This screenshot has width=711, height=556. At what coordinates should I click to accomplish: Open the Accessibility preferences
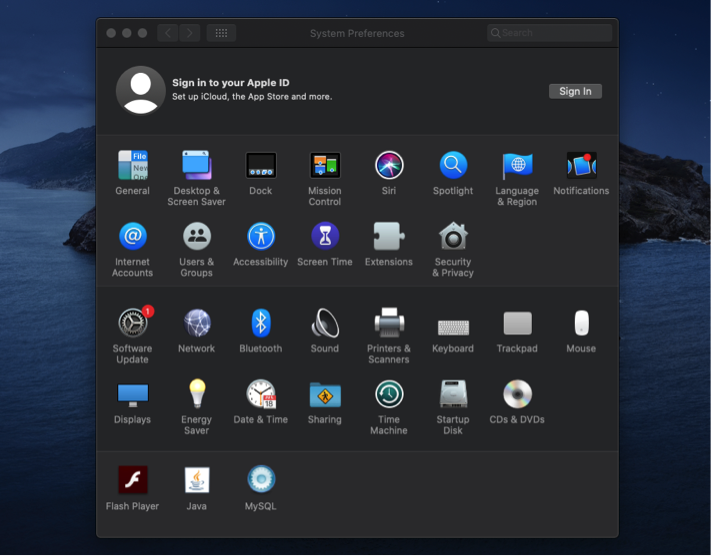tap(261, 237)
